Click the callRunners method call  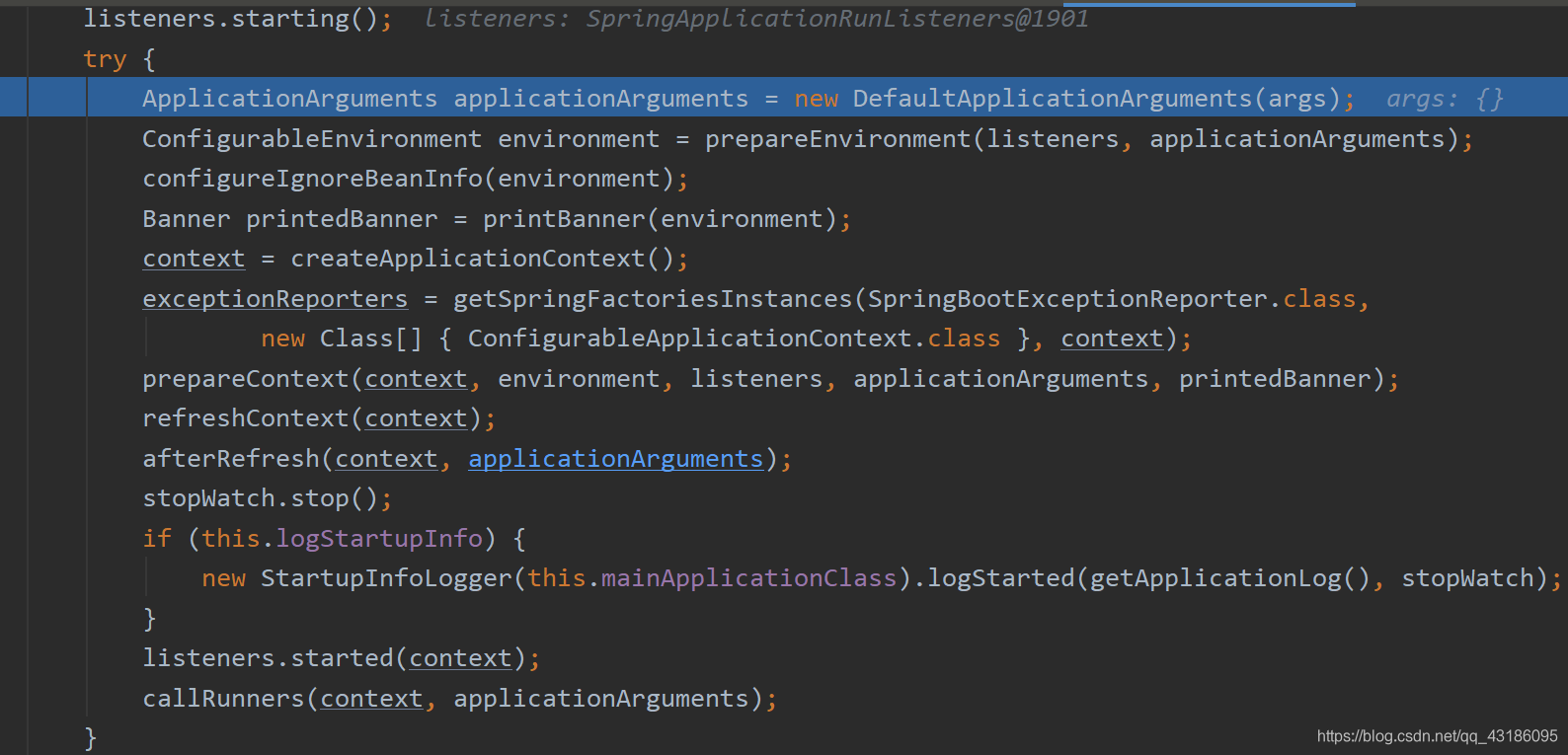point(223,699)
